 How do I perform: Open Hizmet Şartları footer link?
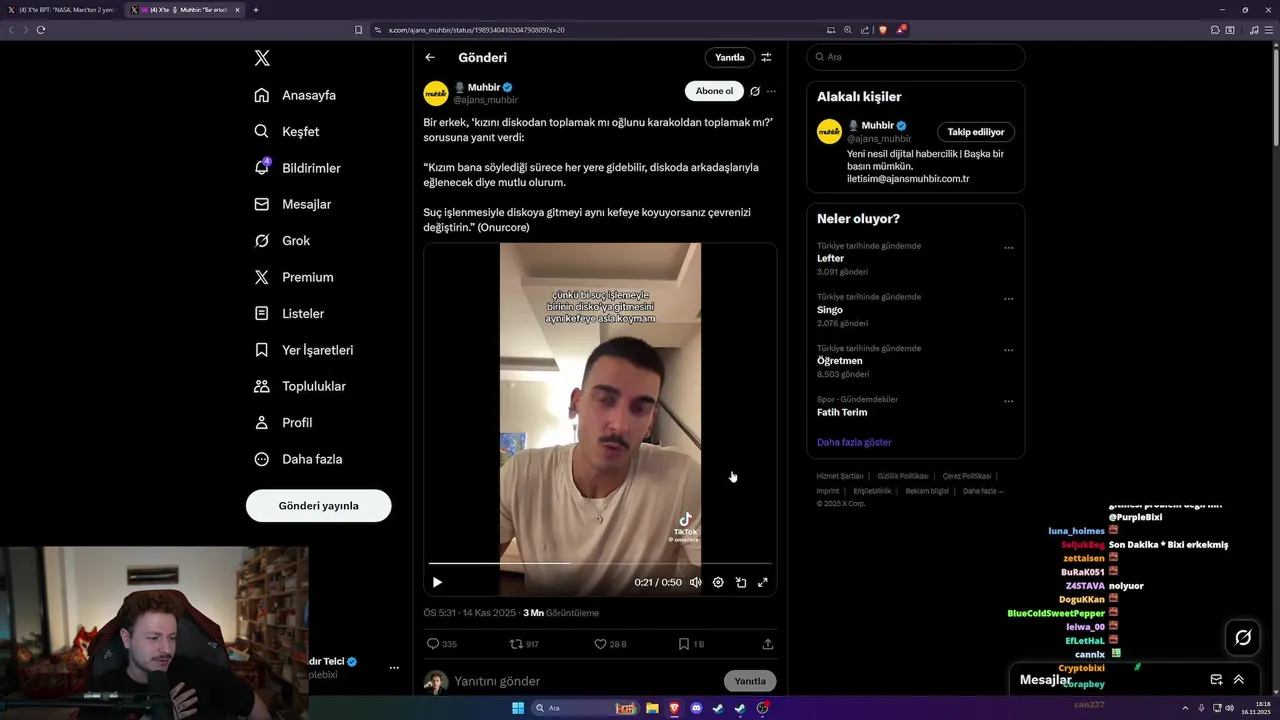click(840, 476)
